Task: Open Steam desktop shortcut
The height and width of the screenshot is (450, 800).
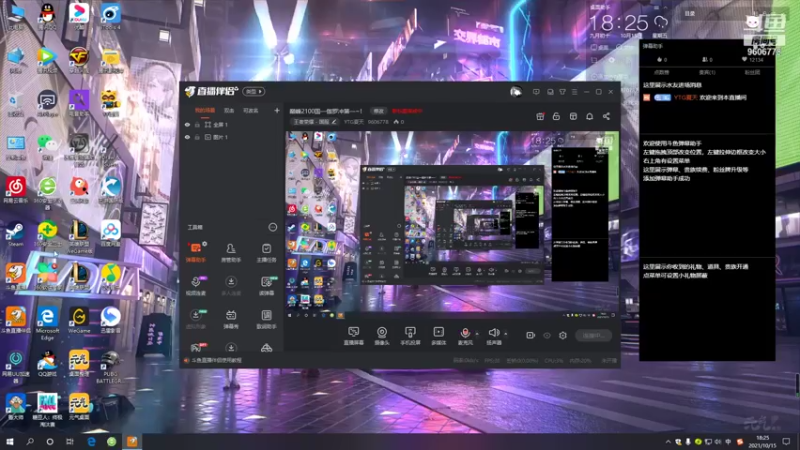Action: 15,235
